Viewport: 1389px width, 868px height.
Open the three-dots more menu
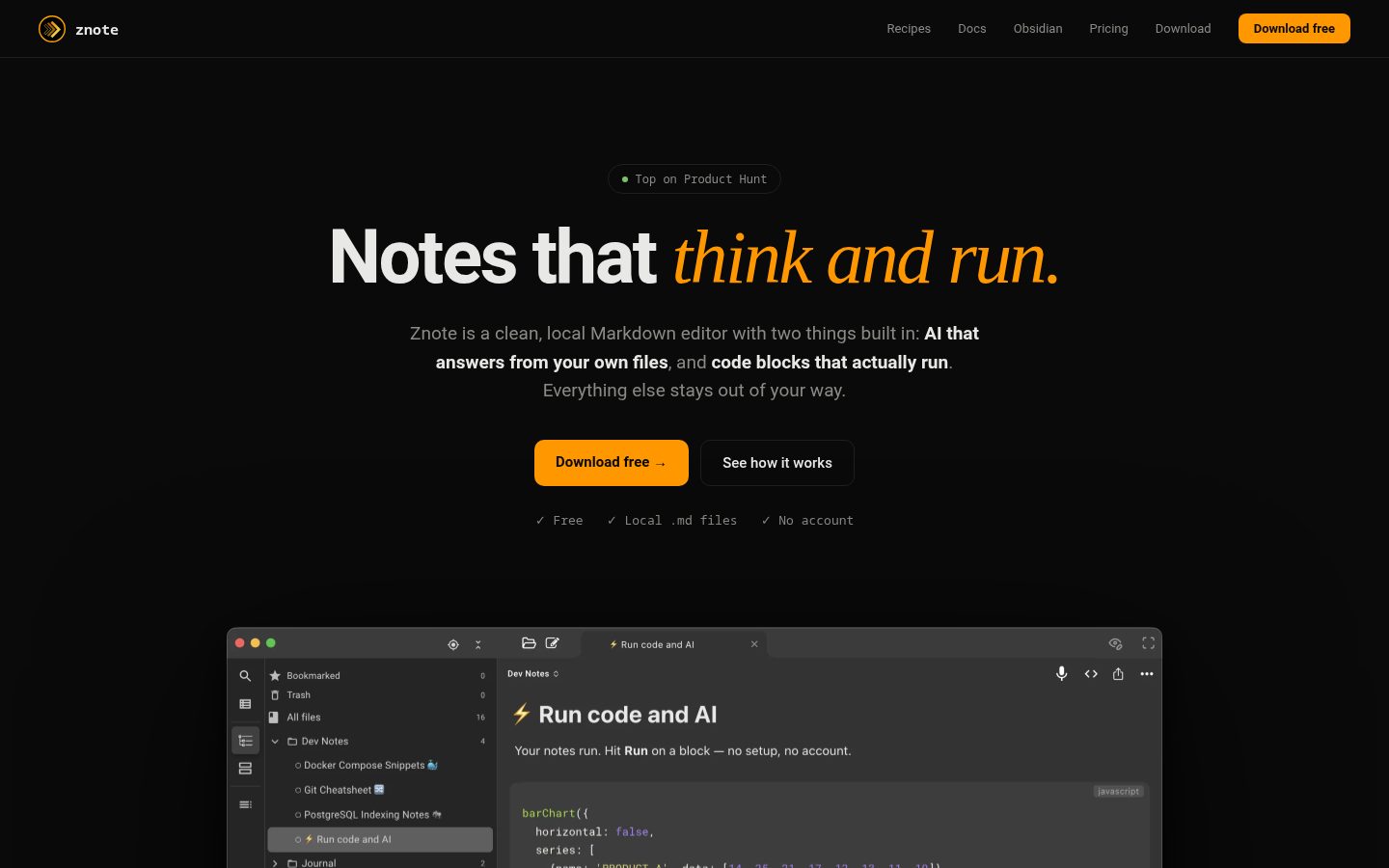1147,674
